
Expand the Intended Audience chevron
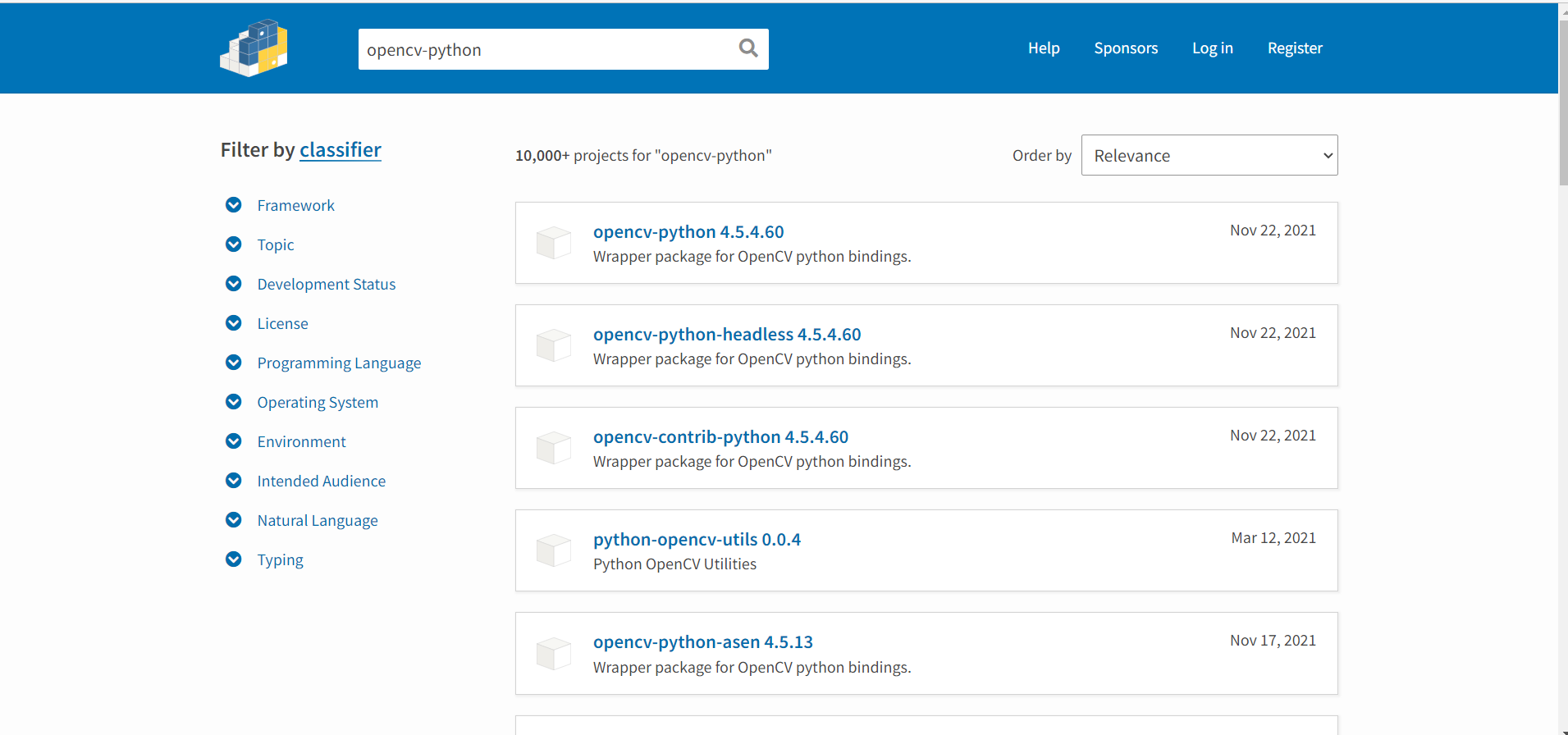[x=234, y=480]
